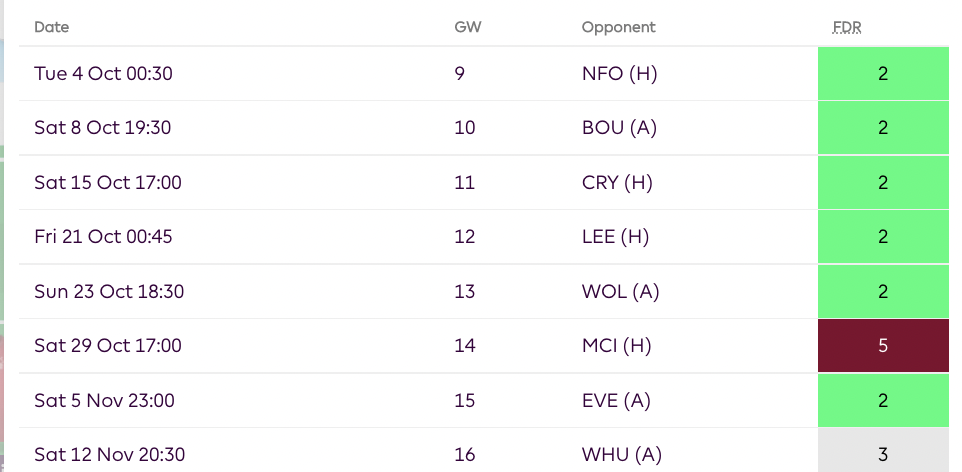Select the Sat 29 Oct 17:00 date

coord(108,346)
